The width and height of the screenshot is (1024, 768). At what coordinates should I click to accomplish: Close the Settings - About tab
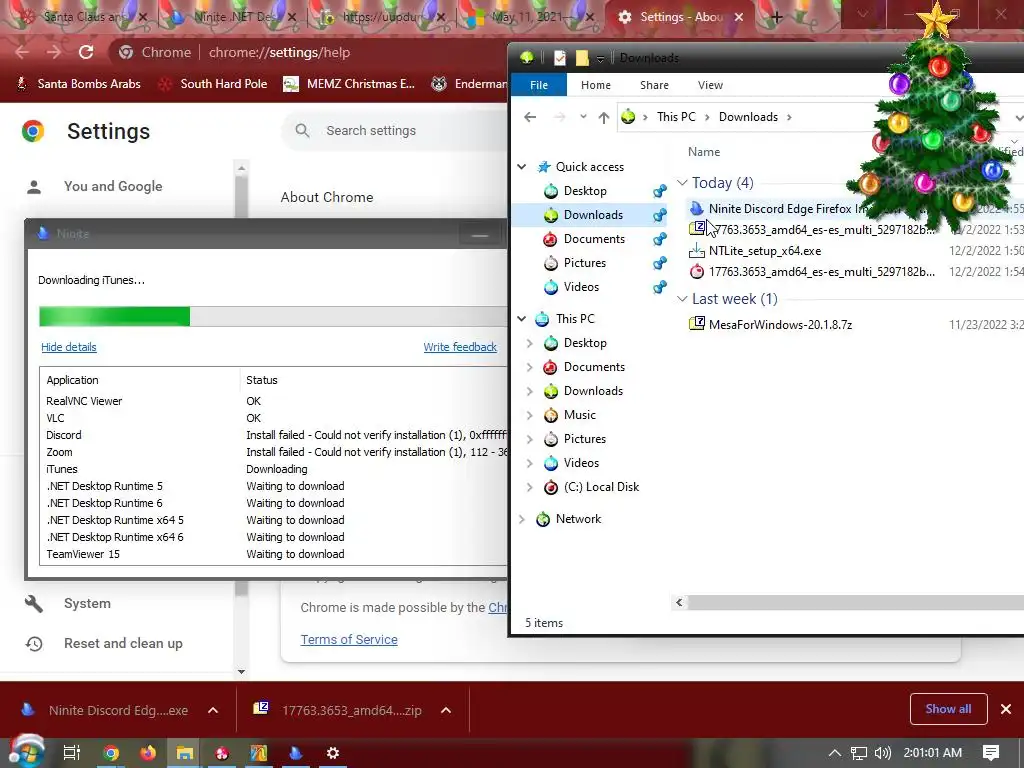(x=739, y=17)
